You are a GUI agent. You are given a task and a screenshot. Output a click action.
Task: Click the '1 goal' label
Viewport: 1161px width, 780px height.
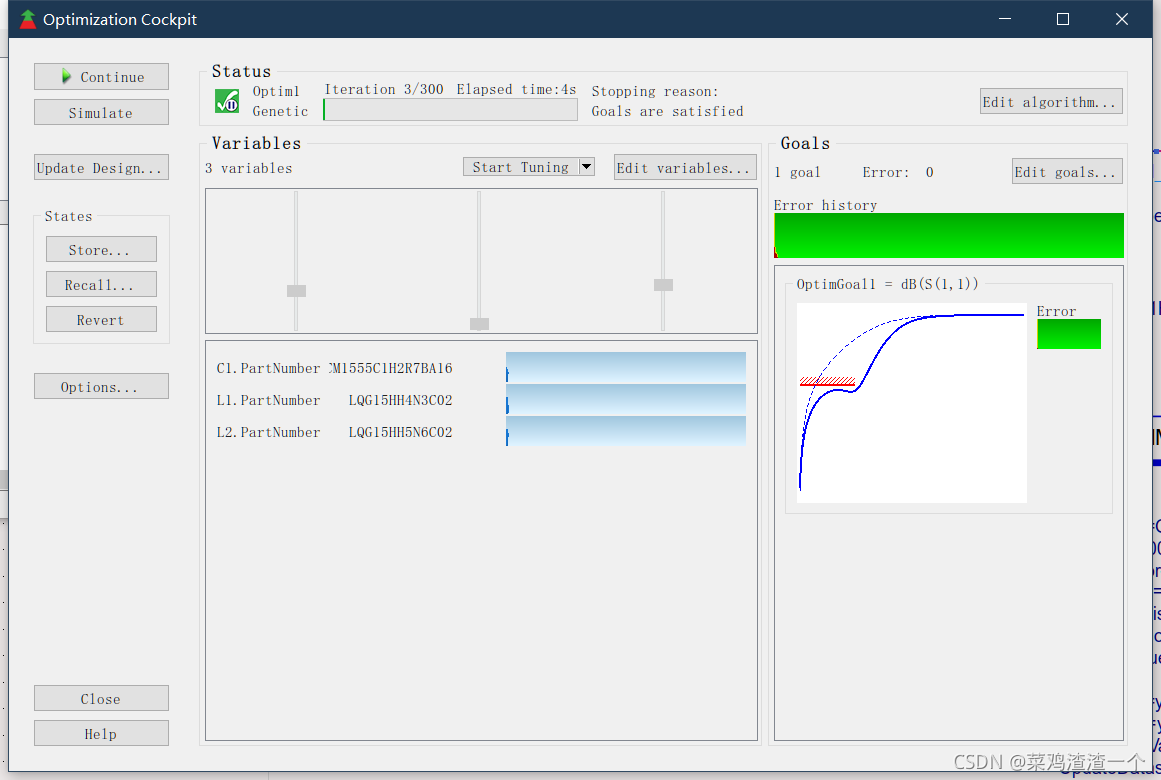(797, 172)
